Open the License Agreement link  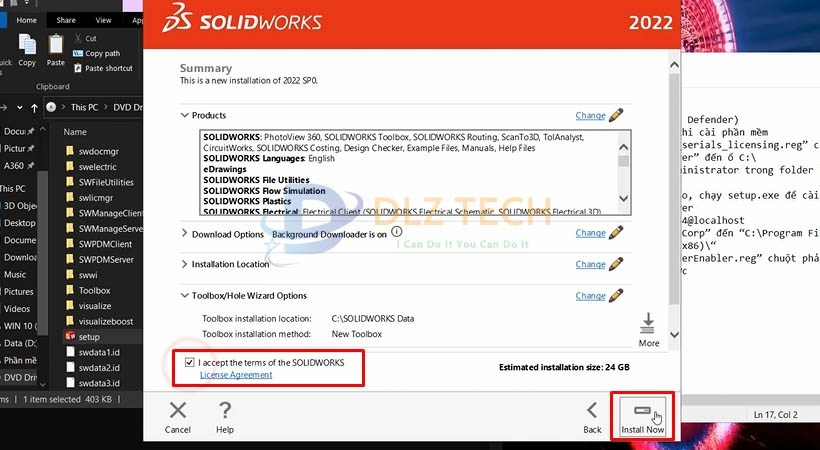click(236, 375)
